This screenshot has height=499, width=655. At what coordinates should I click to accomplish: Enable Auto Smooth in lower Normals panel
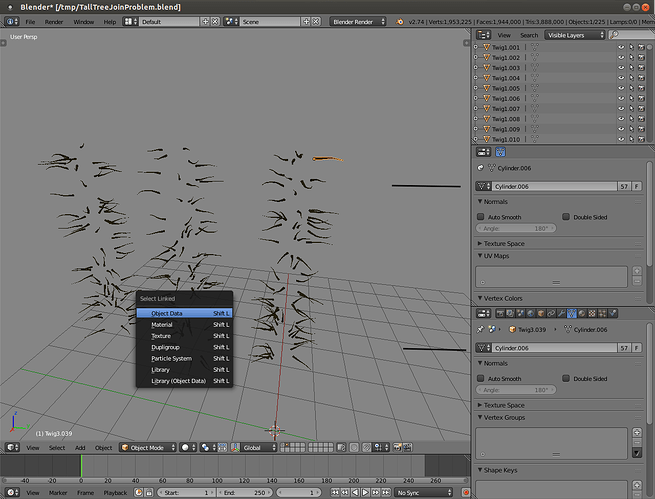(481, 378)
